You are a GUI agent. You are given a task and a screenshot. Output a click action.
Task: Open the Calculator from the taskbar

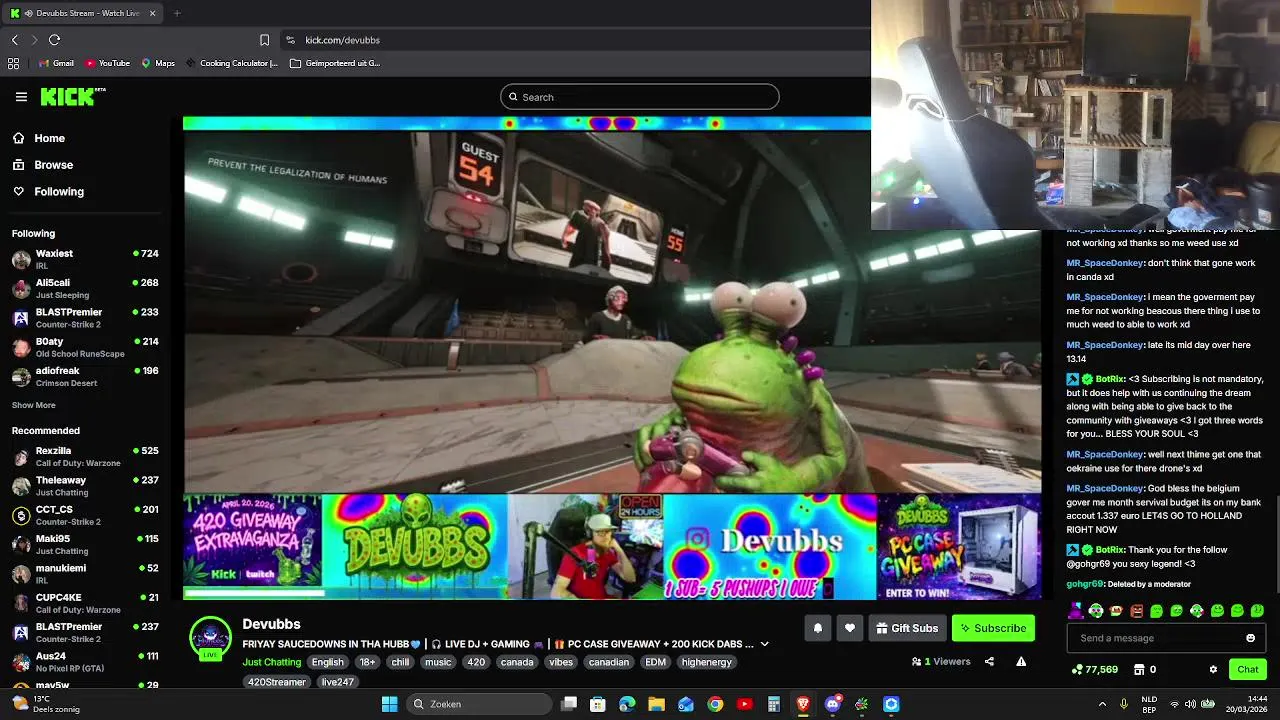pos(773,704)
